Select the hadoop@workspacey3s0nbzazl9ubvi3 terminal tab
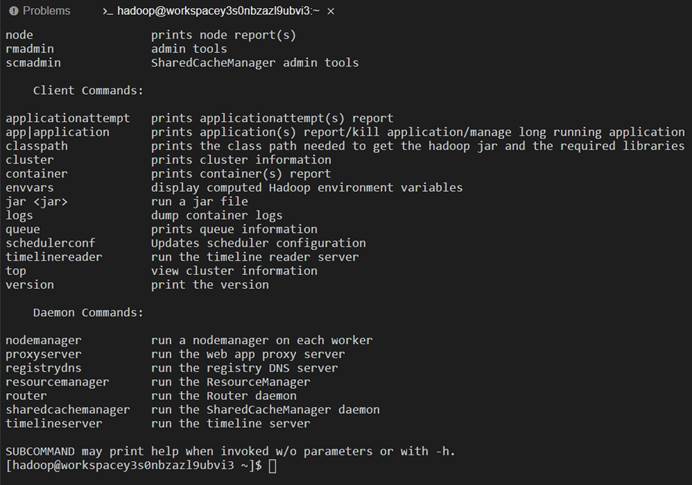 coord(218,11)
